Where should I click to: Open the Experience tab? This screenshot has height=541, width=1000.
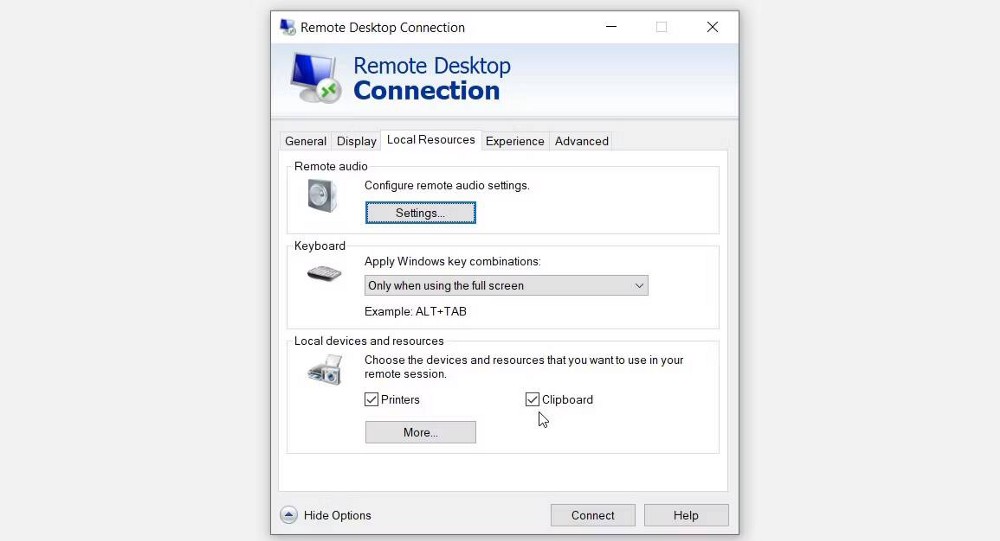coord(515,141)
